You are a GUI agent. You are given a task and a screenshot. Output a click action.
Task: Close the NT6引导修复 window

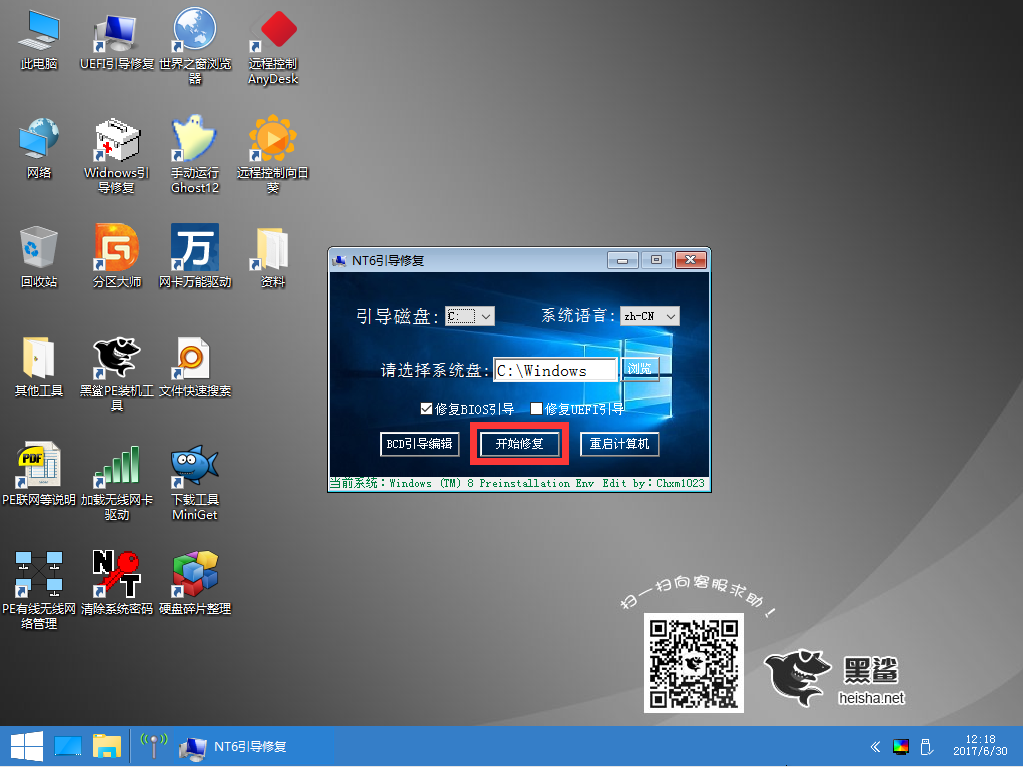pos(690,260)
